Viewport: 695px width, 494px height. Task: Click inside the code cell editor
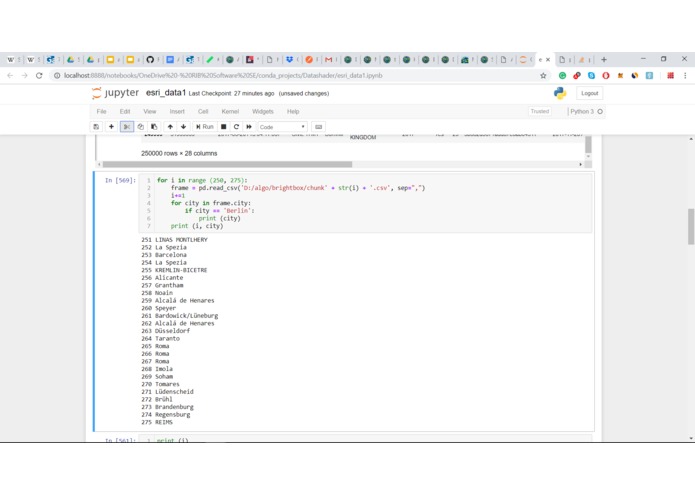coord(366,203)
